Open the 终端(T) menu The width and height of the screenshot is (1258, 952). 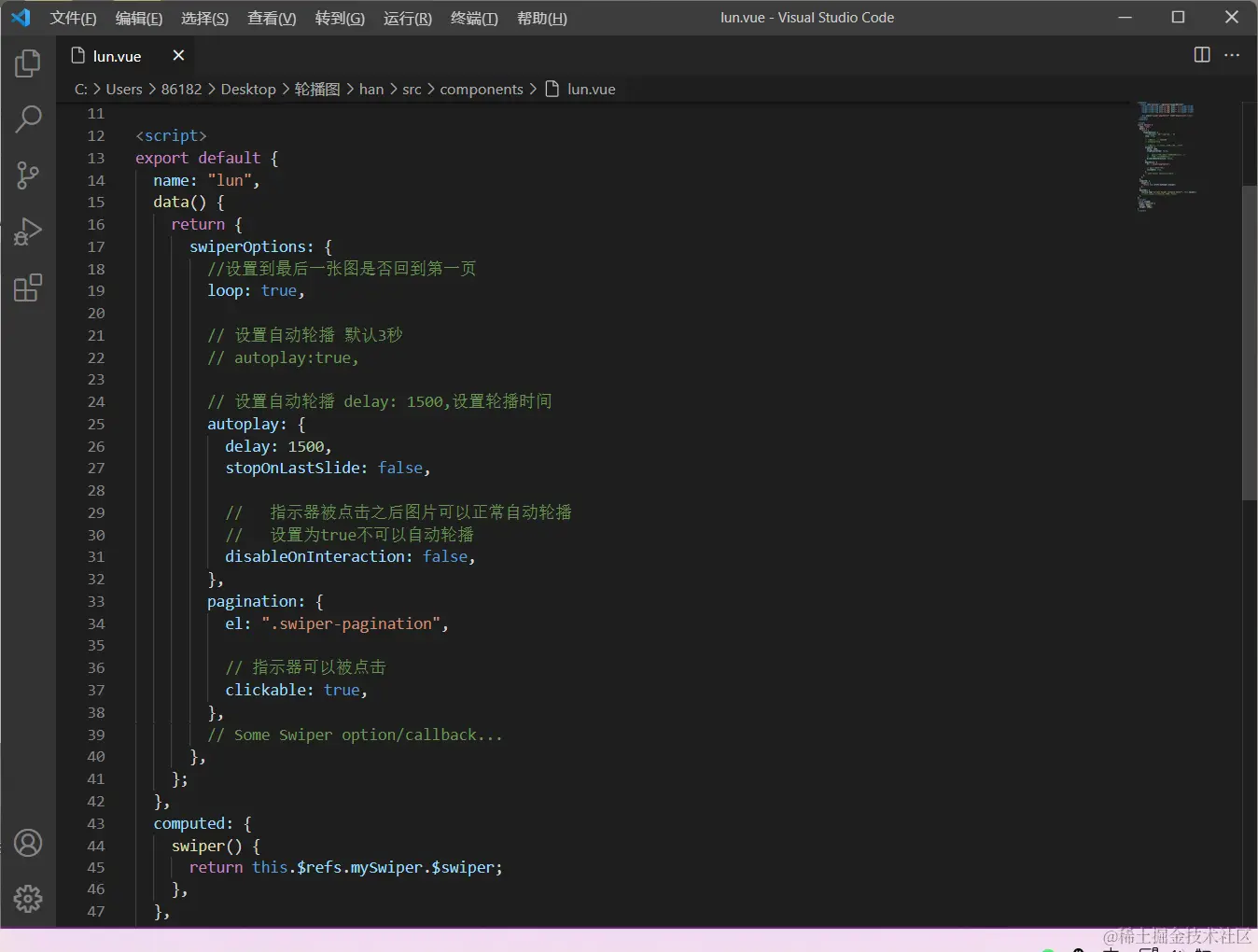[474, 19]
